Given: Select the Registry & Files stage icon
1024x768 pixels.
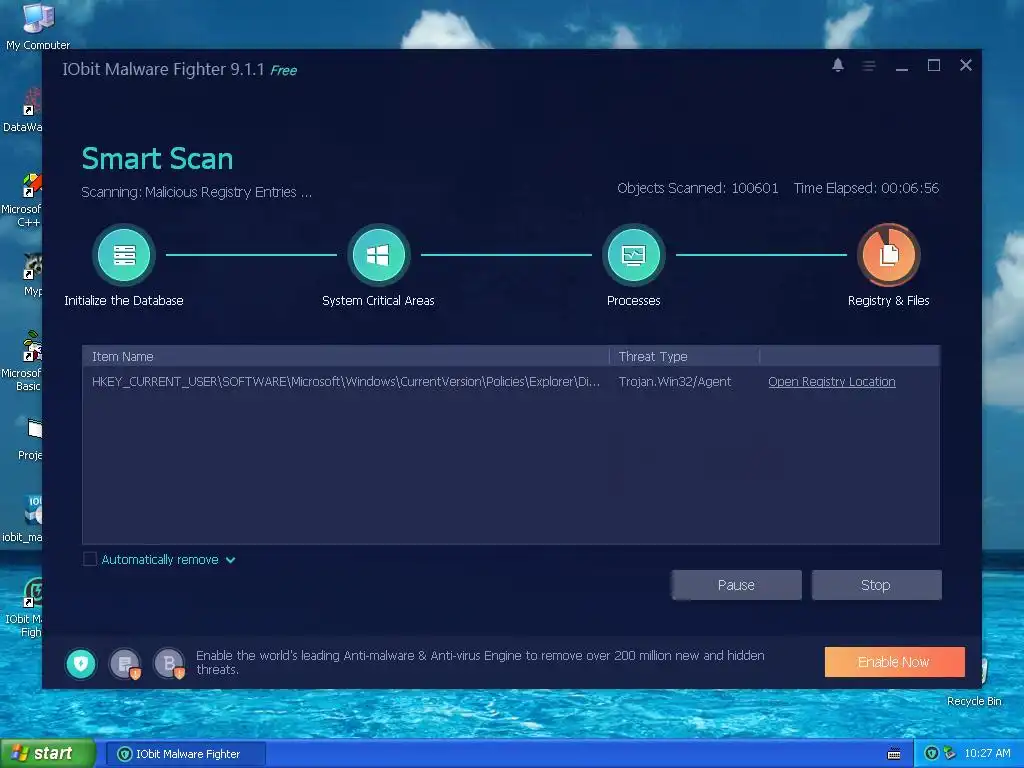Looking at the screenshot, I should pos(889,255).
